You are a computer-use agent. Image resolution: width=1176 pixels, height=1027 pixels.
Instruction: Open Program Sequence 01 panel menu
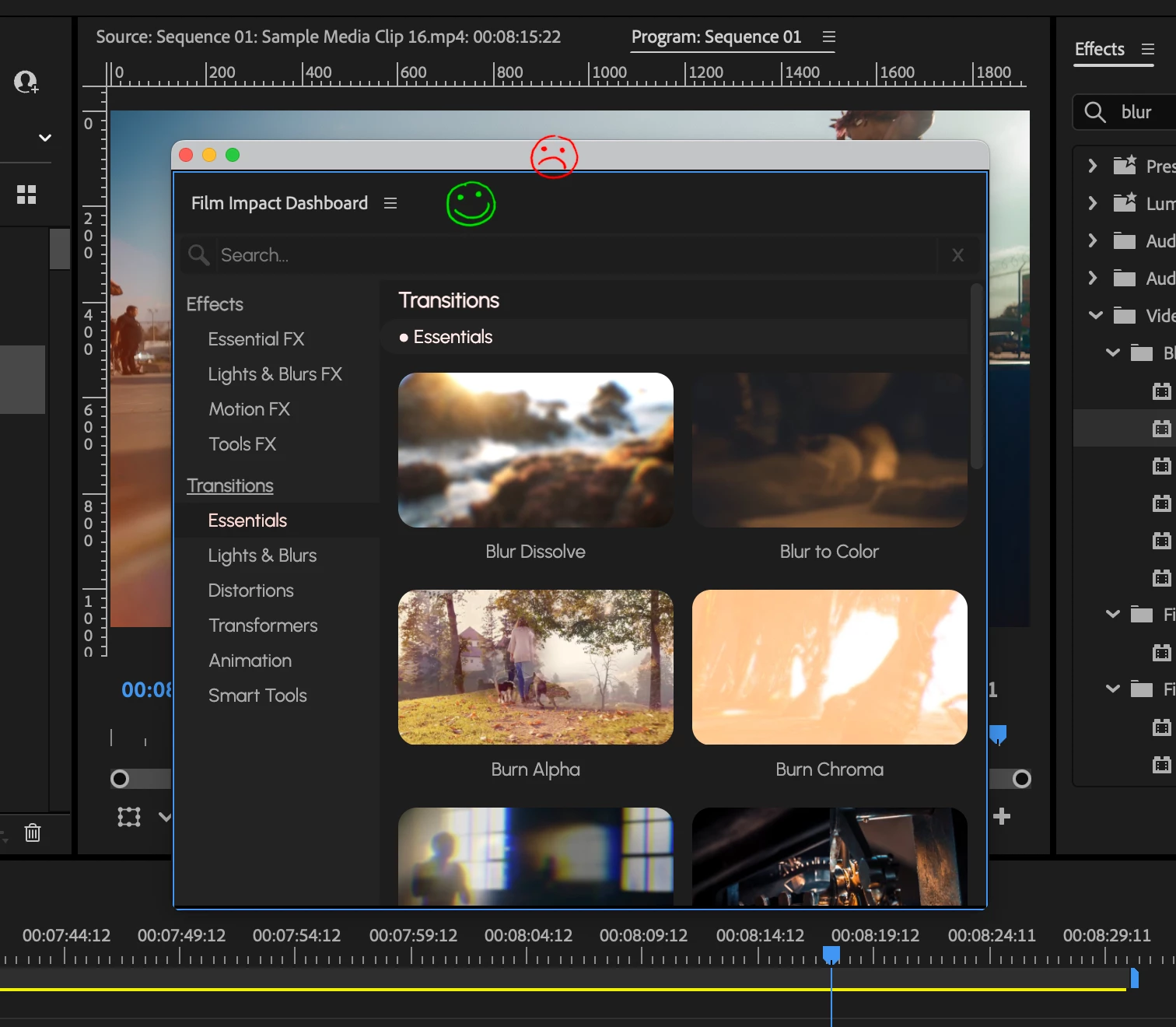[829, 37]
